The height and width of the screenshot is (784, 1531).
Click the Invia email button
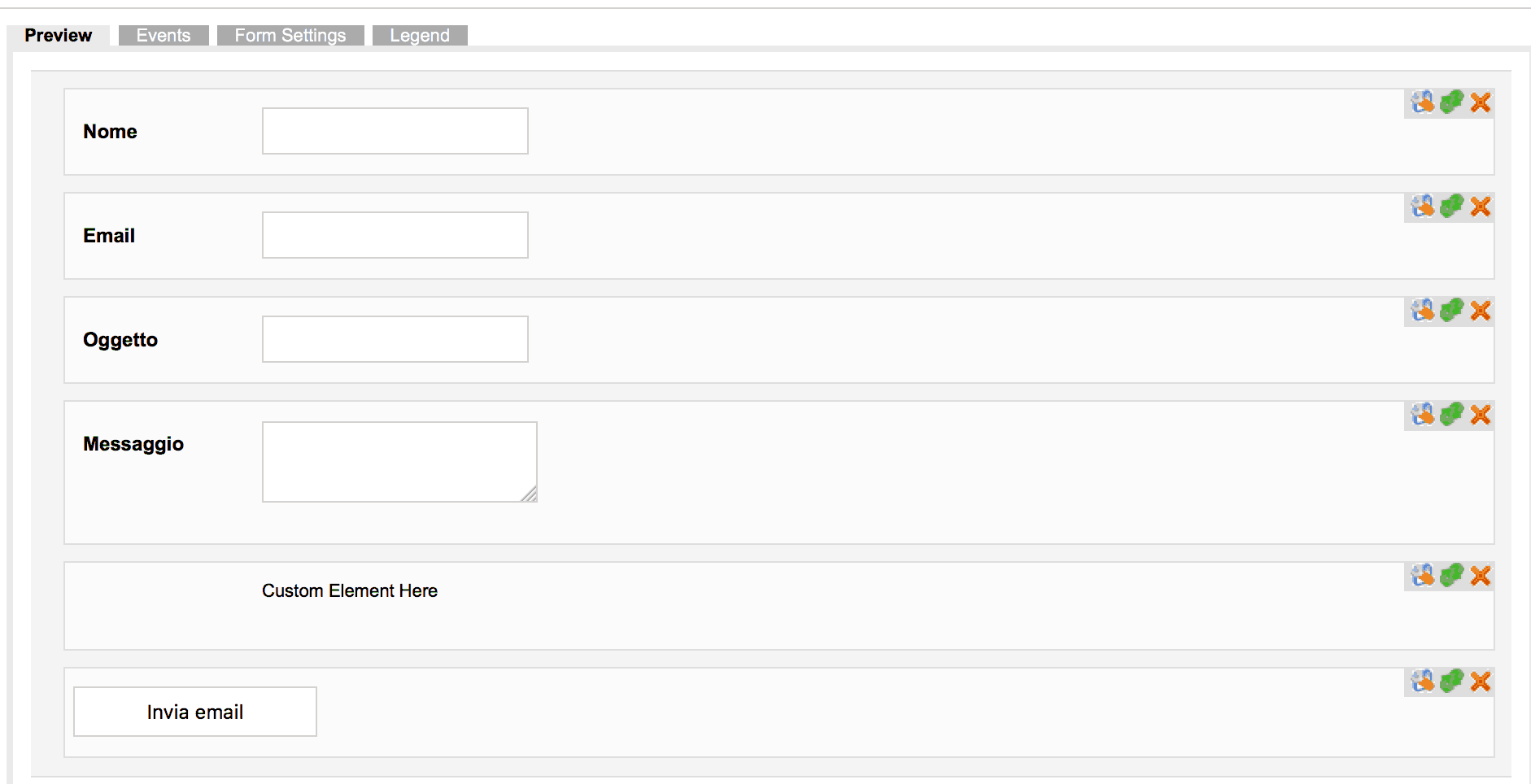195,712
